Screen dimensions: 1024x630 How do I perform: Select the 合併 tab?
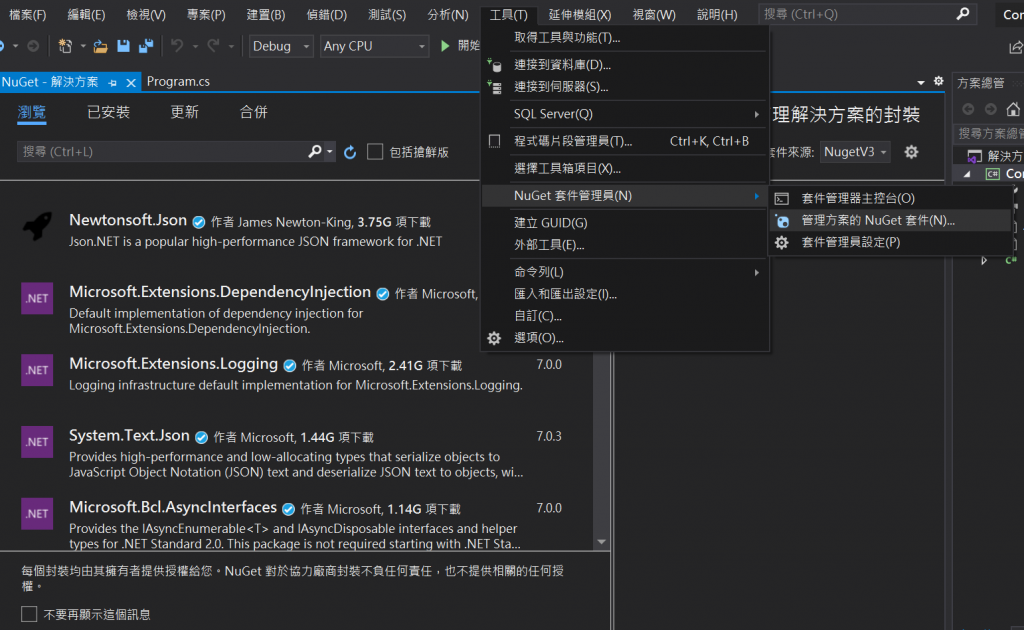click(253, 112)
